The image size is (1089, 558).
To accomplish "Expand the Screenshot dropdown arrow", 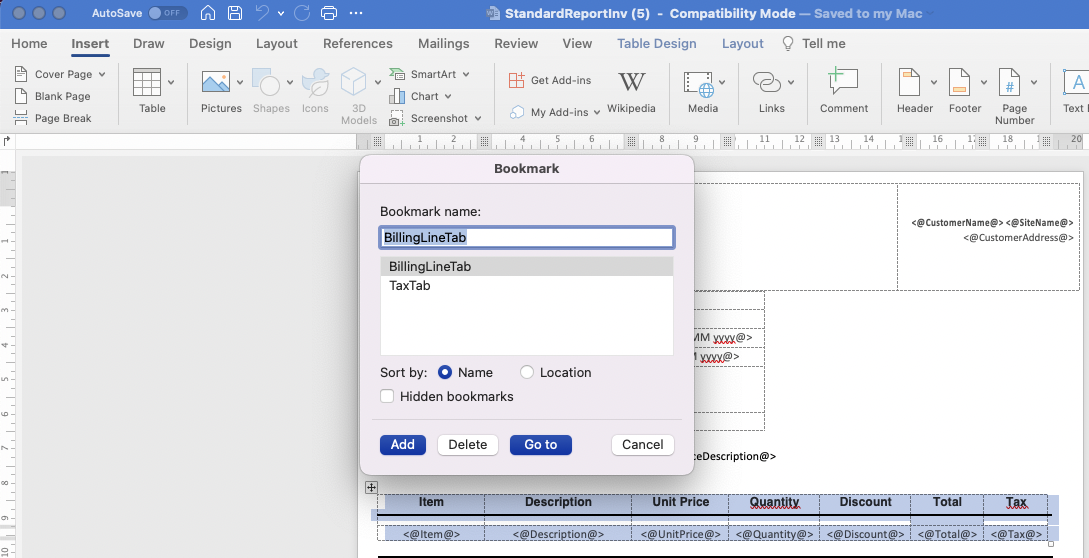I will point(478,118).
